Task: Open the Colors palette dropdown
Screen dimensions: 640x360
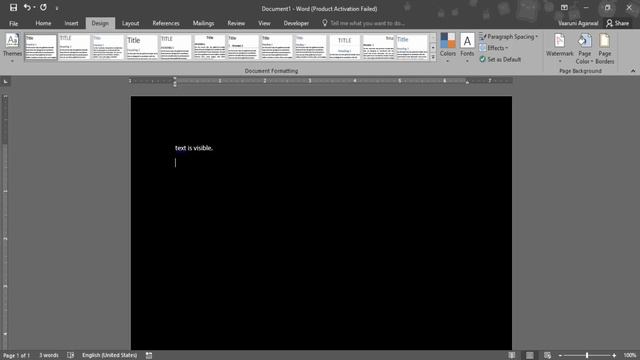Action: tap(447, 48)
